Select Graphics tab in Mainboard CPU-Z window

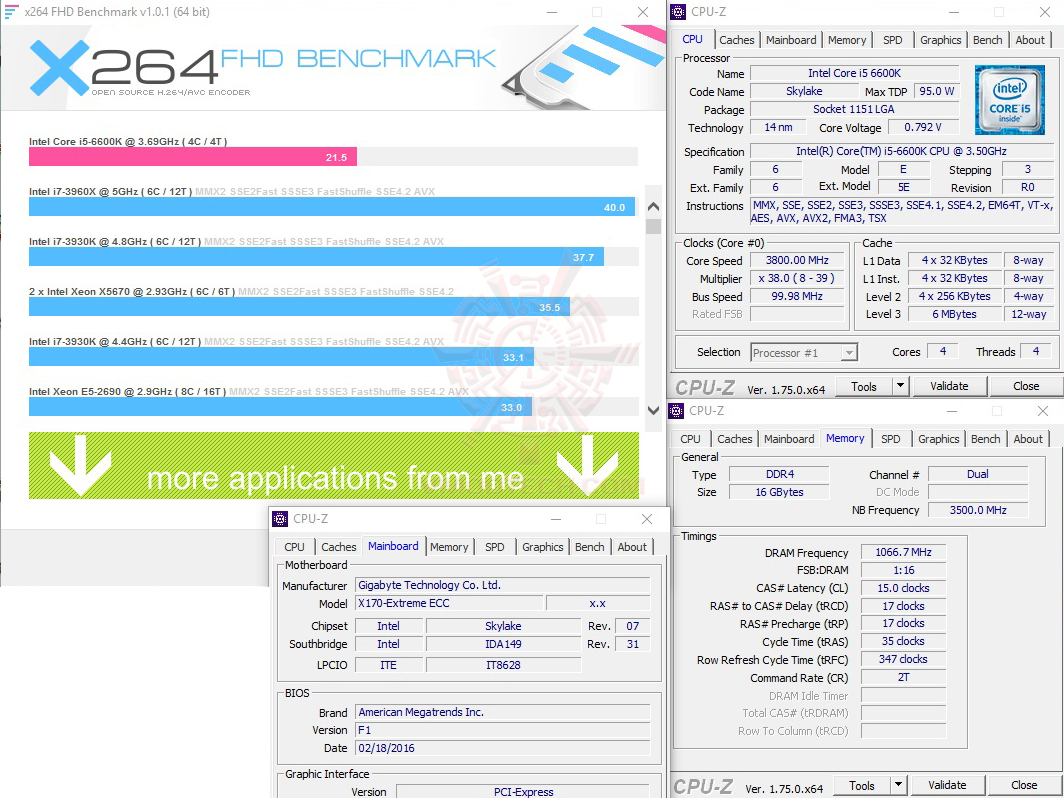(x=542, y=547)
